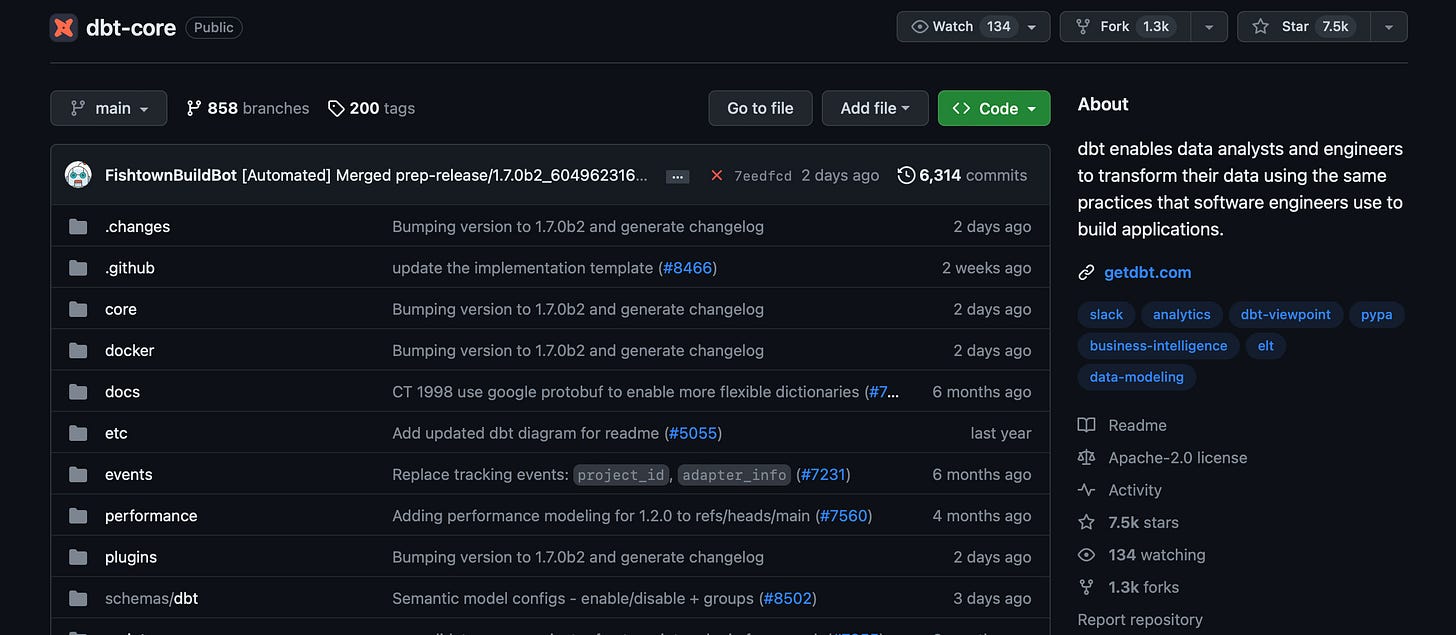
Task: Click the folder icon next to performance
Action: tap(78, 516)
